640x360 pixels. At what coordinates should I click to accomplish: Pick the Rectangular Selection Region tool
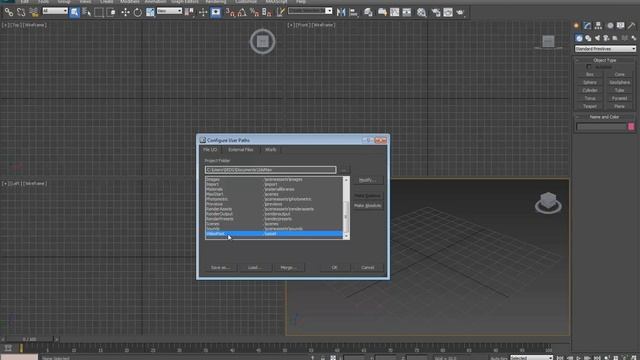99,12
